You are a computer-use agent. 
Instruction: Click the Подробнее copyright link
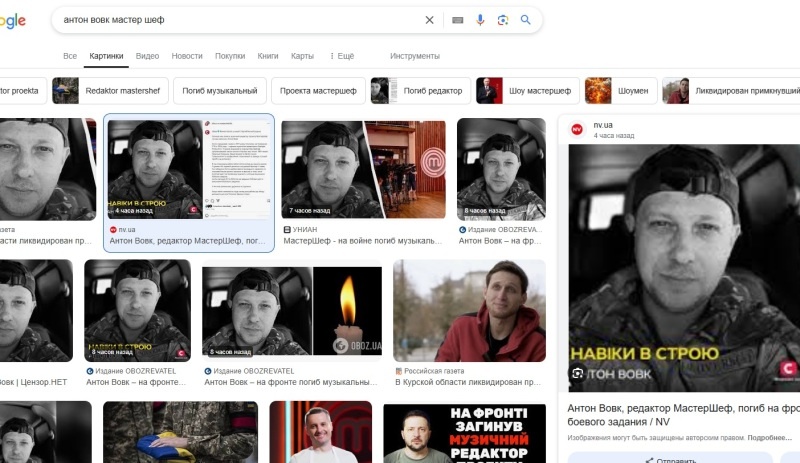click(770, 438)
